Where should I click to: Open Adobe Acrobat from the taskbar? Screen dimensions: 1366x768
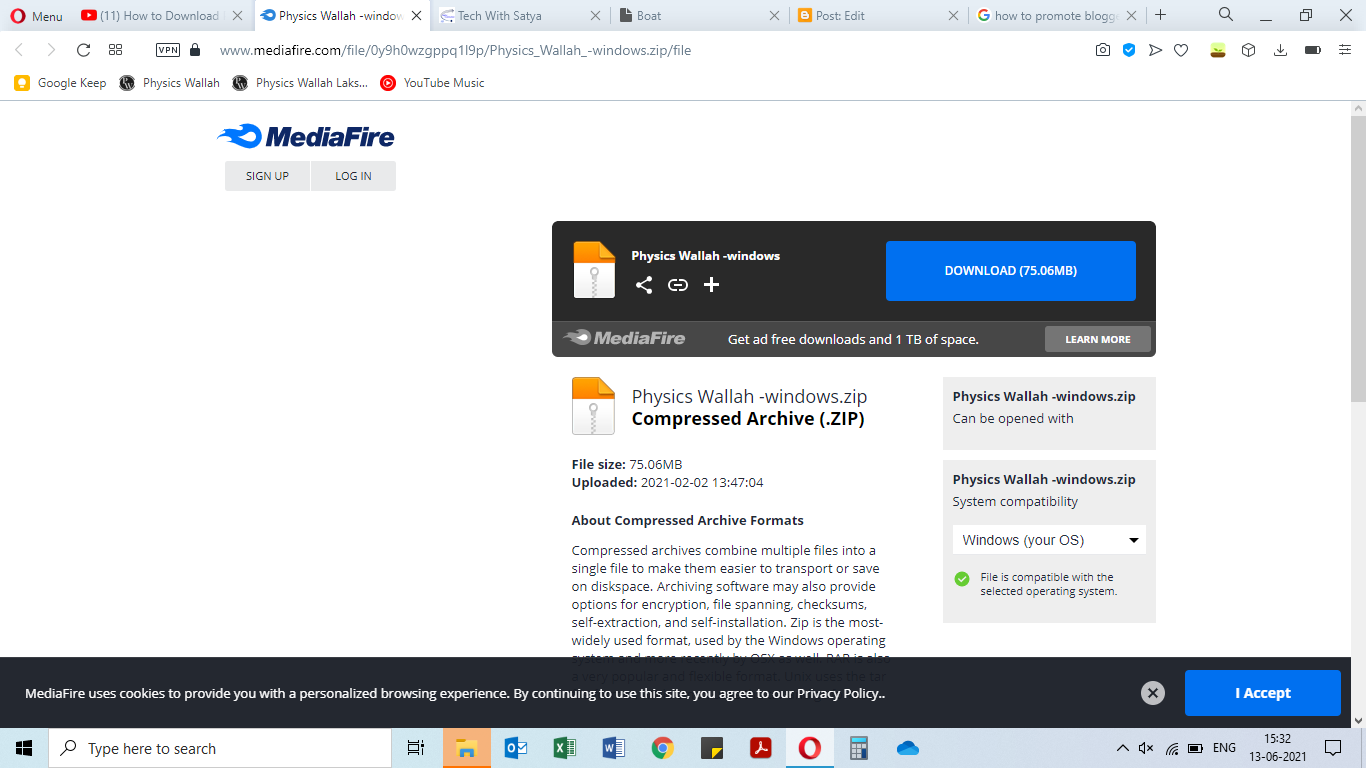click(x=760, y=748)
